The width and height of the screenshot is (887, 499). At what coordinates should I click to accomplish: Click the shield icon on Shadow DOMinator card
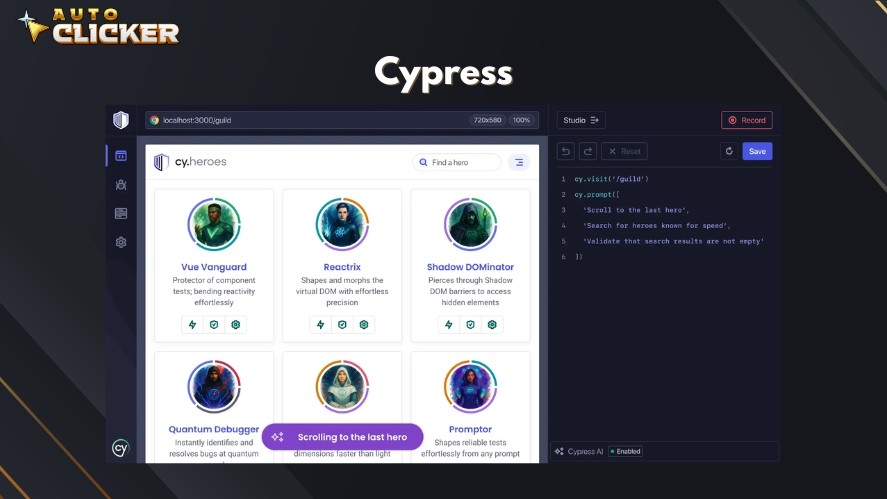click(471, 325)
